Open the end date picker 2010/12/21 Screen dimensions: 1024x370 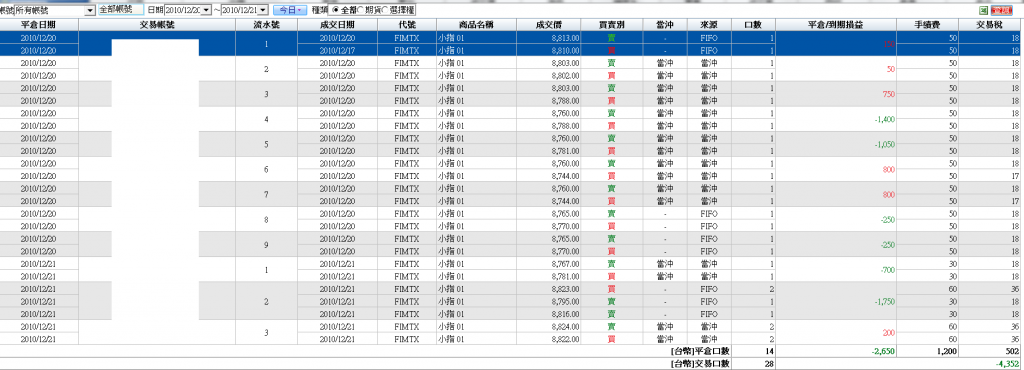pos(263,11)
